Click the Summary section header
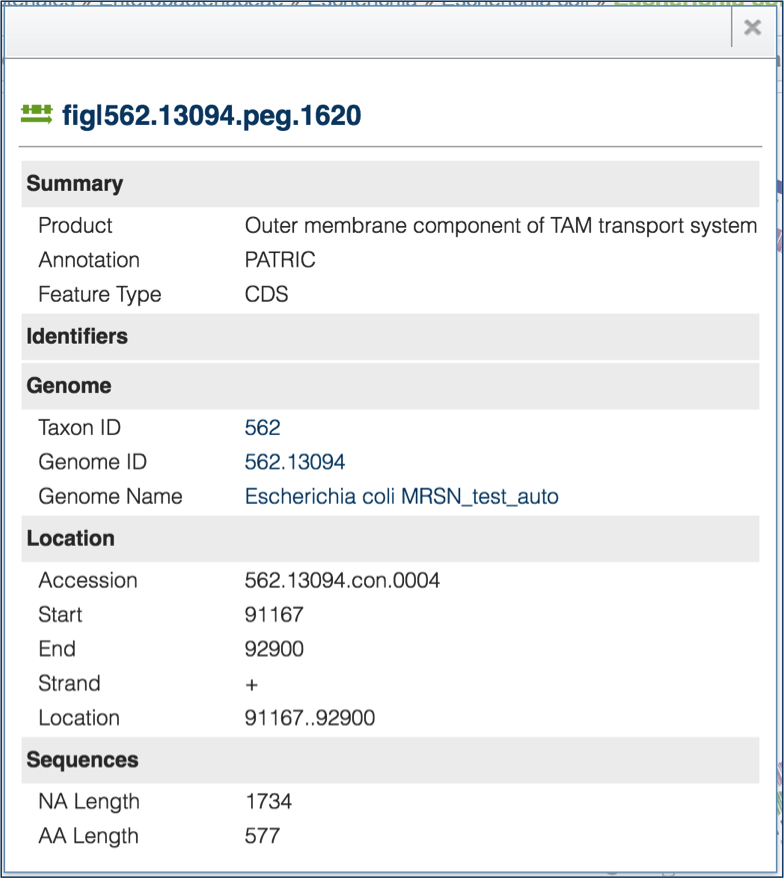Screen dimensions: 784x878 (x=75, y=184)
